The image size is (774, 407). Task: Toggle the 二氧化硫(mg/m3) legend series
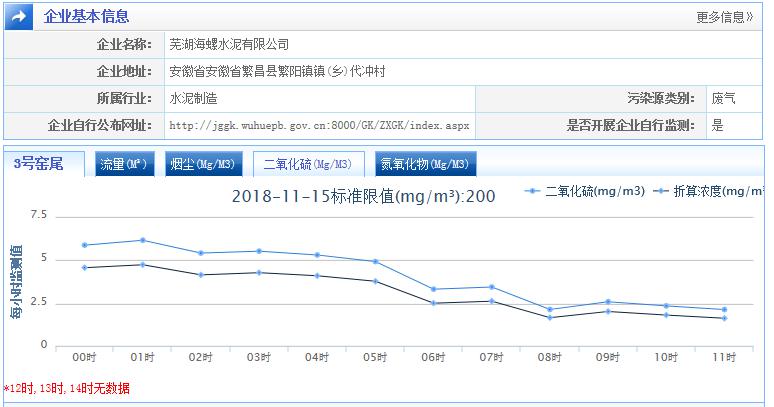pyautogui.click(x=594, y=192)
